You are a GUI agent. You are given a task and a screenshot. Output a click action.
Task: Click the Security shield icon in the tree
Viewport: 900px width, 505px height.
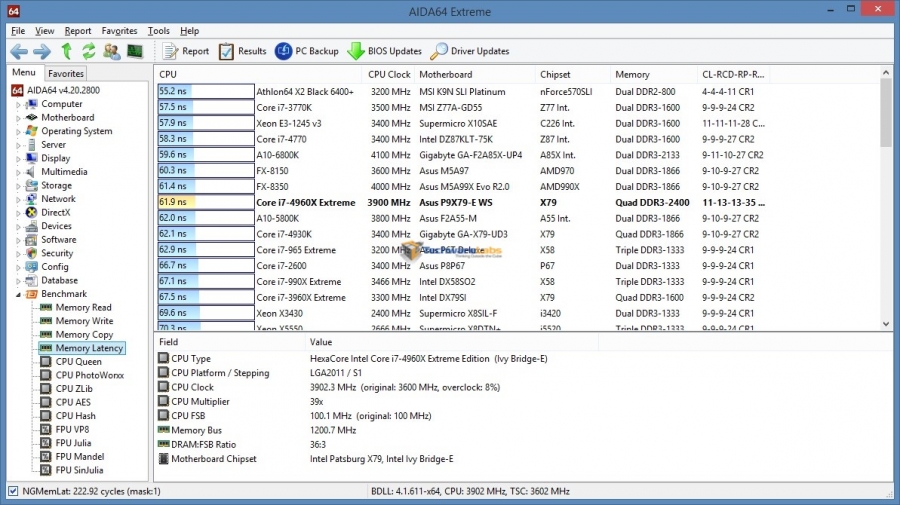click(32, 253)
